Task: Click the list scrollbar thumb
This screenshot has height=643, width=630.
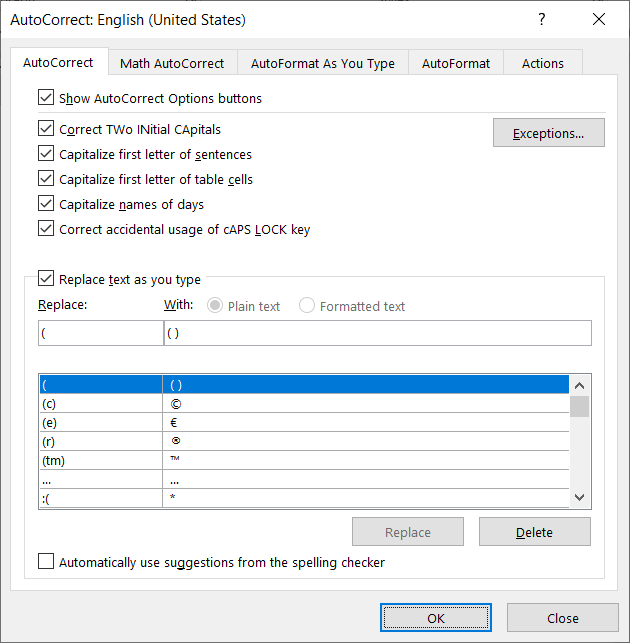Action: pos(580,406)
